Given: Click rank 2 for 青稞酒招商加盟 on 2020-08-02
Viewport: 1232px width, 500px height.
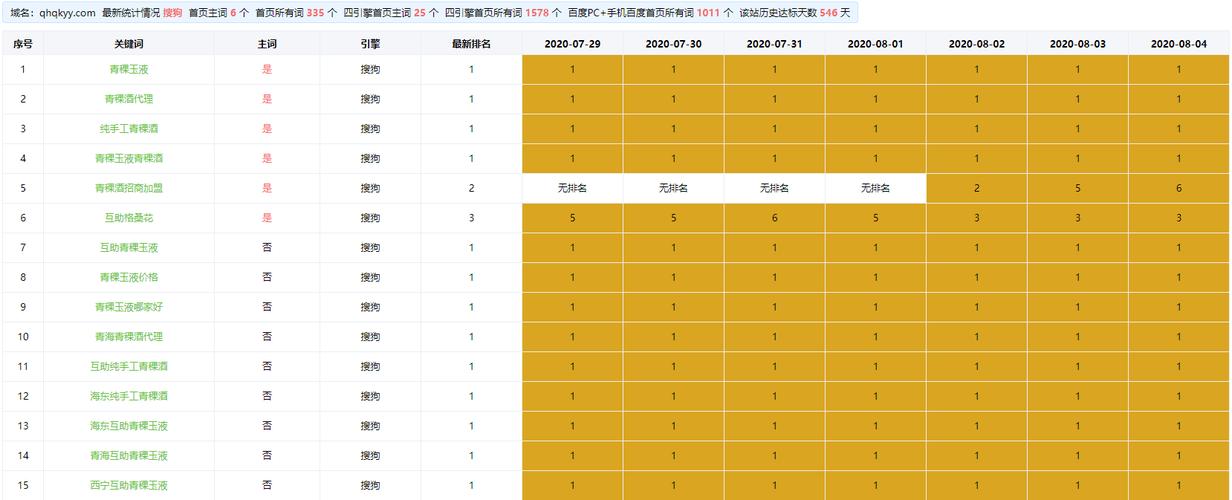Looking at the screenshot, I should (x=977, y=188).
